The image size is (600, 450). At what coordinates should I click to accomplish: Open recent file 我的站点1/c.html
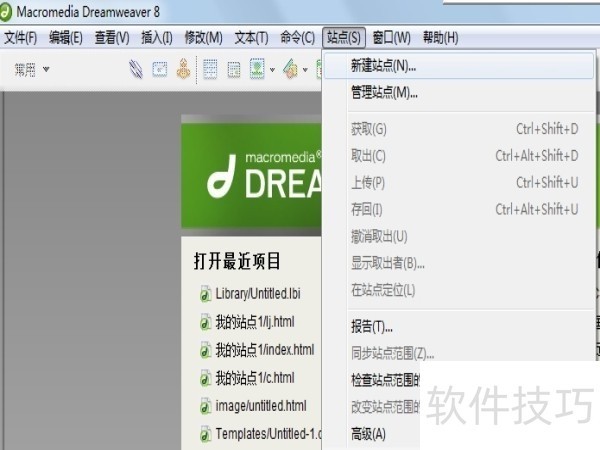pos(255,378)
